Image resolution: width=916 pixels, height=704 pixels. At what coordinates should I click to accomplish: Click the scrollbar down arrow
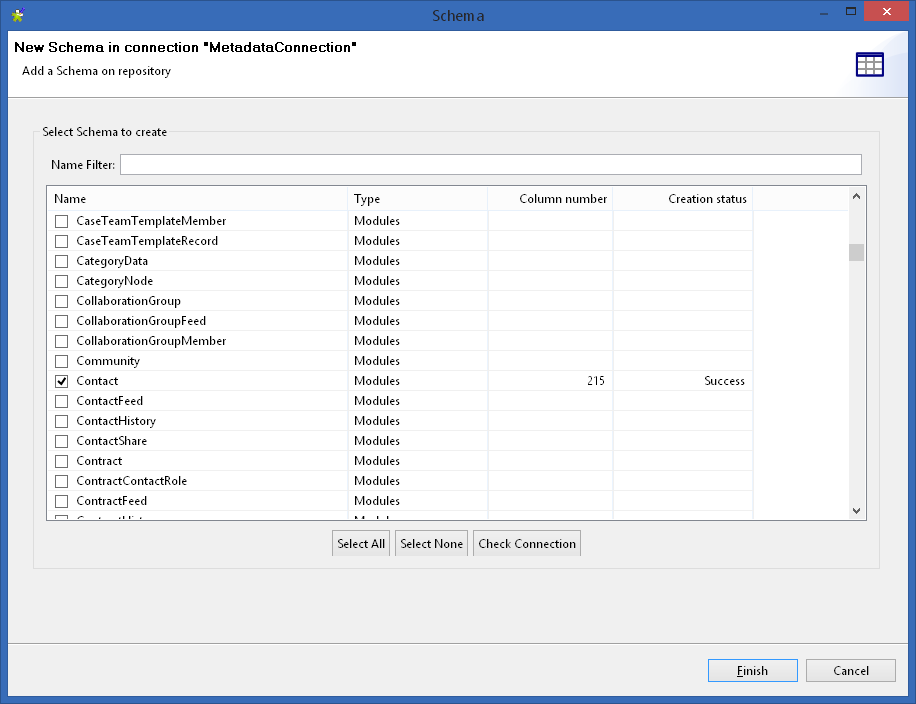856,510
